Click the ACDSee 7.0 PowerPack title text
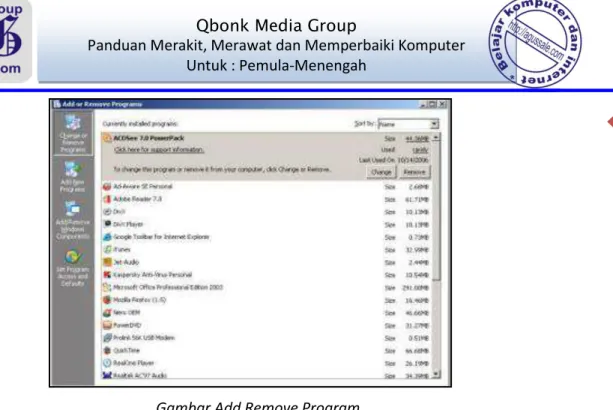This screenshot has width=613, height=410. coord(149,138)
